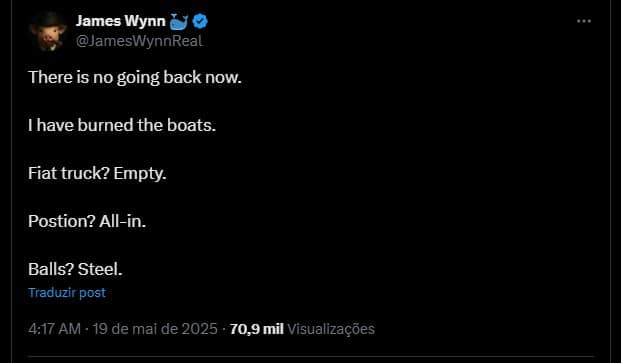Viewport: 621px width, 363px height.
Task: Click the Traduzir post link
Action: (x=67, y=293)
